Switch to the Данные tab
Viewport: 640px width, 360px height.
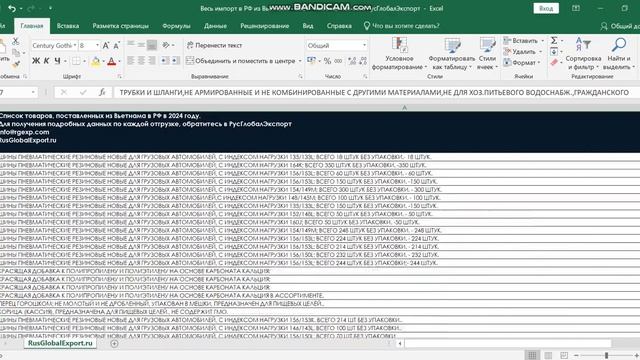coord(215,26)
